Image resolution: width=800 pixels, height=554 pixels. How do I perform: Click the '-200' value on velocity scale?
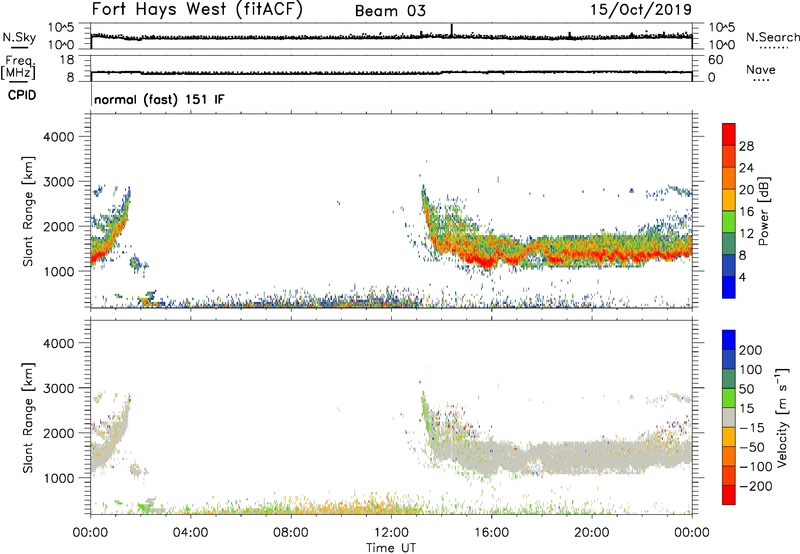pyautogui.click(x=754, y=486)
